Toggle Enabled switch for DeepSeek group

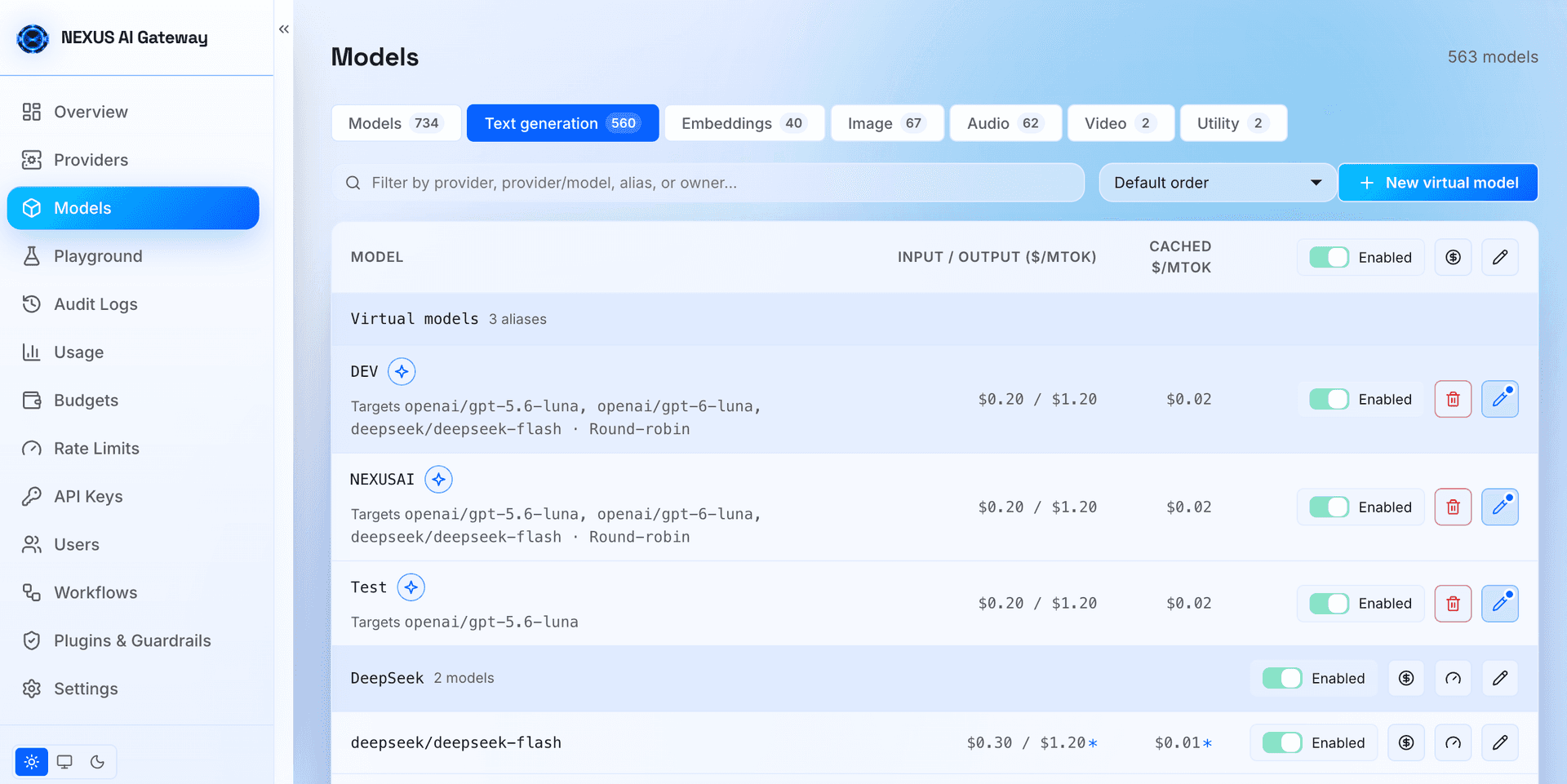click(1281, 678)
